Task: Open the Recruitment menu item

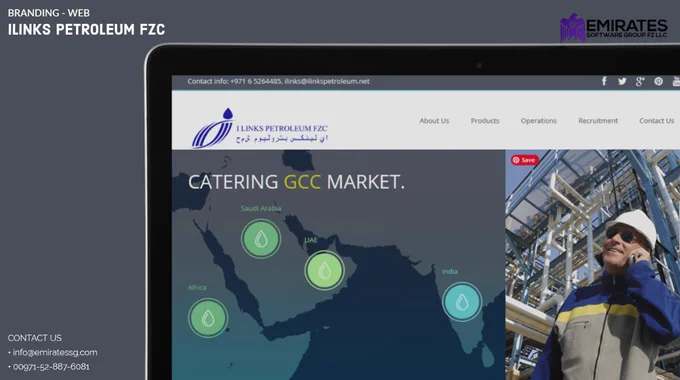Action: [598, 121]
